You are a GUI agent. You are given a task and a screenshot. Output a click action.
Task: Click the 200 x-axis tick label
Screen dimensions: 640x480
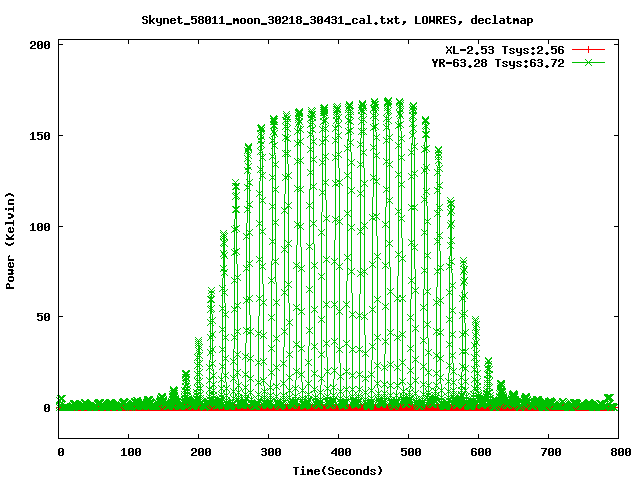[x=201, y=452]
